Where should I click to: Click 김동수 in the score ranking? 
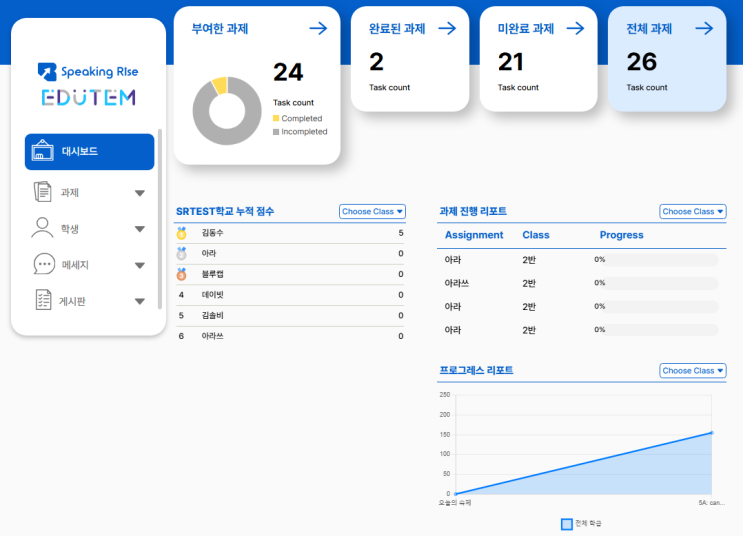coord(212,233)
